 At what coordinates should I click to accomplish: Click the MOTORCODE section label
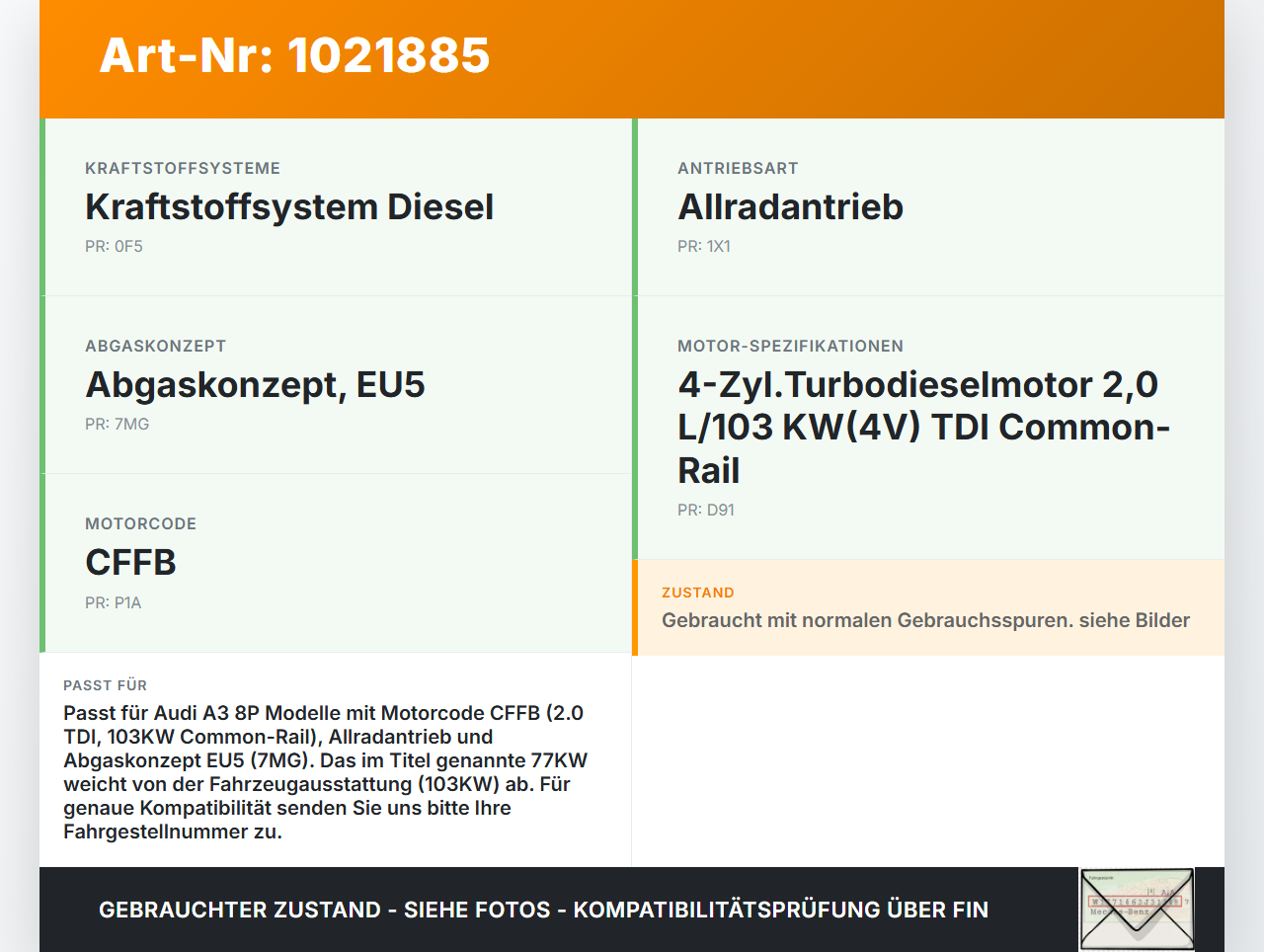point(140,523)
